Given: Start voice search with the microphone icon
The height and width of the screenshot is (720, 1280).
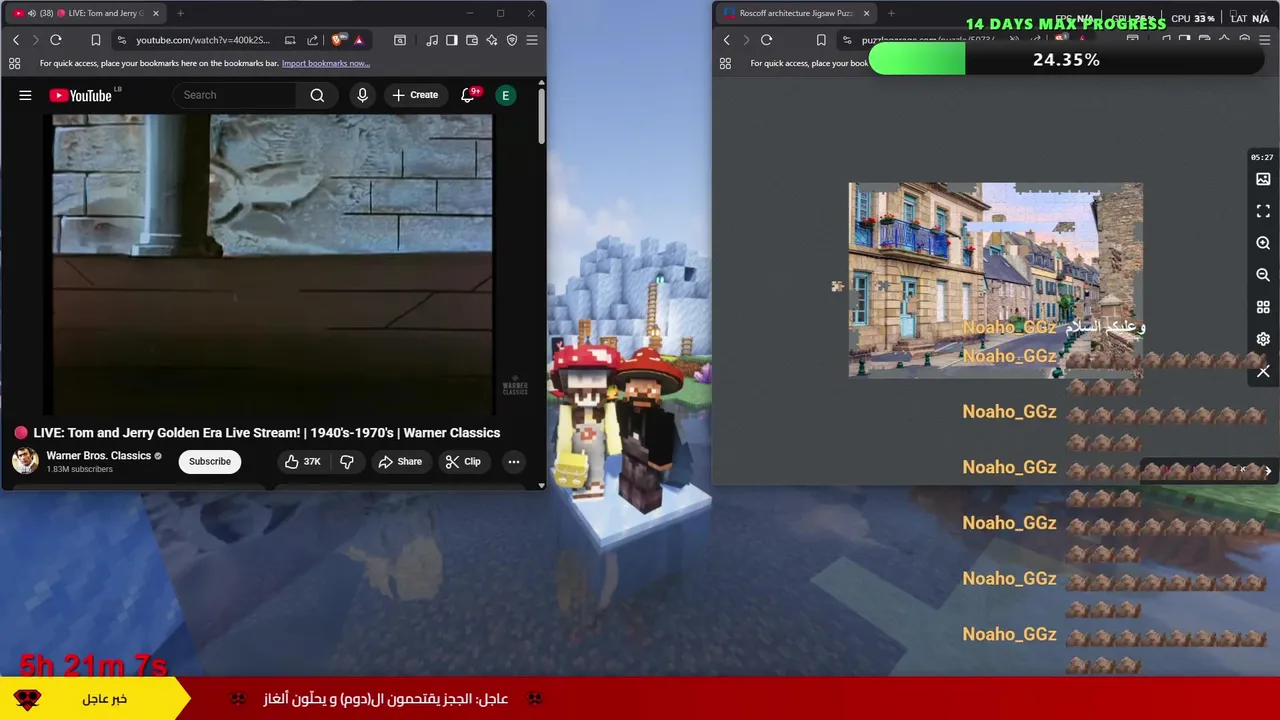Looking at the screenshot, I should [362, 95].
